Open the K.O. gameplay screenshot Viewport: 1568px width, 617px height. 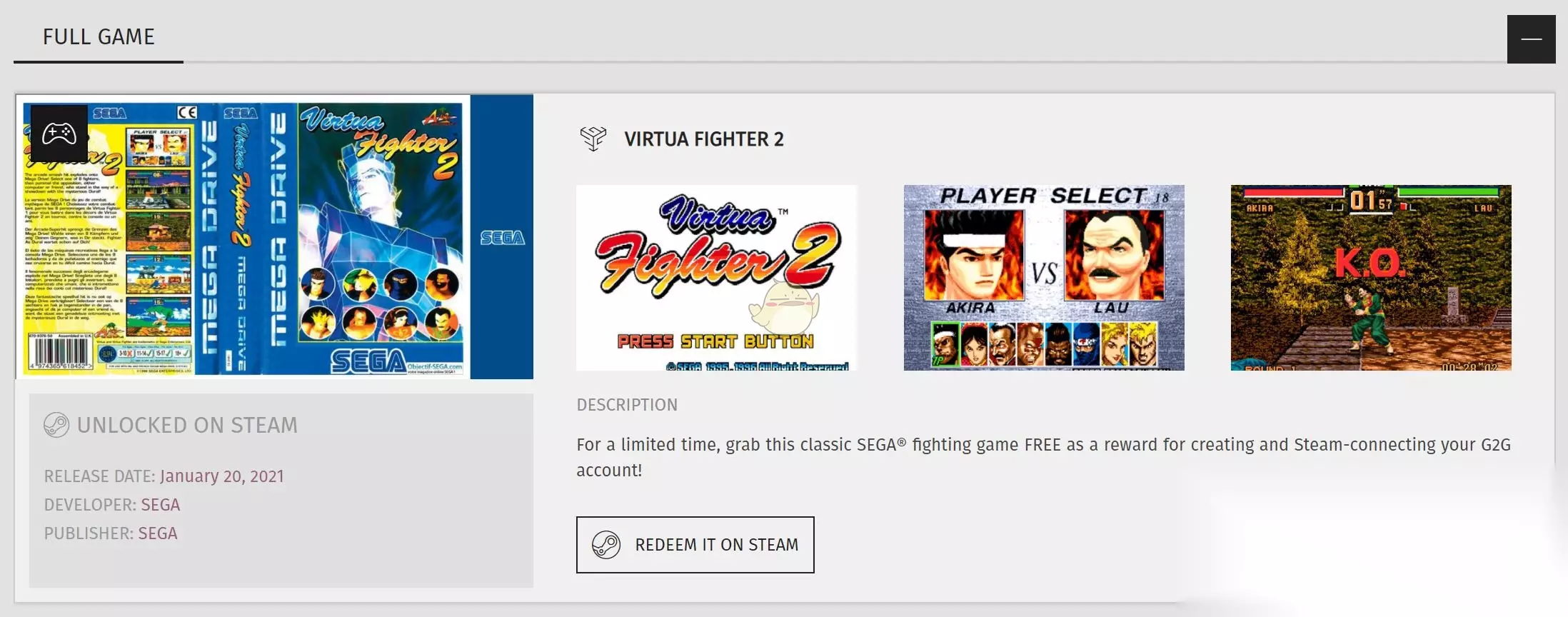coord(1370,278)
